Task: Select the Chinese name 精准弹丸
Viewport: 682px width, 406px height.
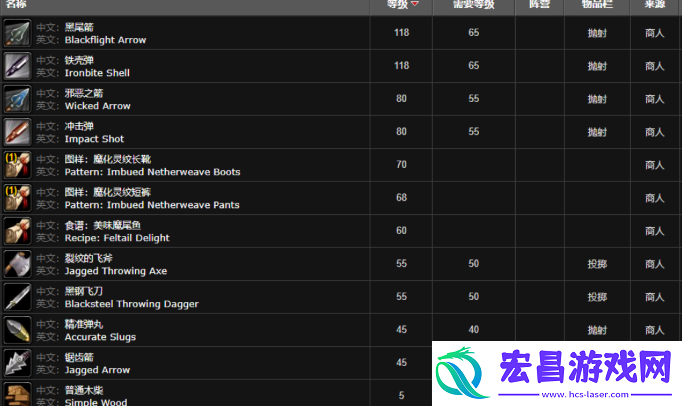Action: click(84, 325)
